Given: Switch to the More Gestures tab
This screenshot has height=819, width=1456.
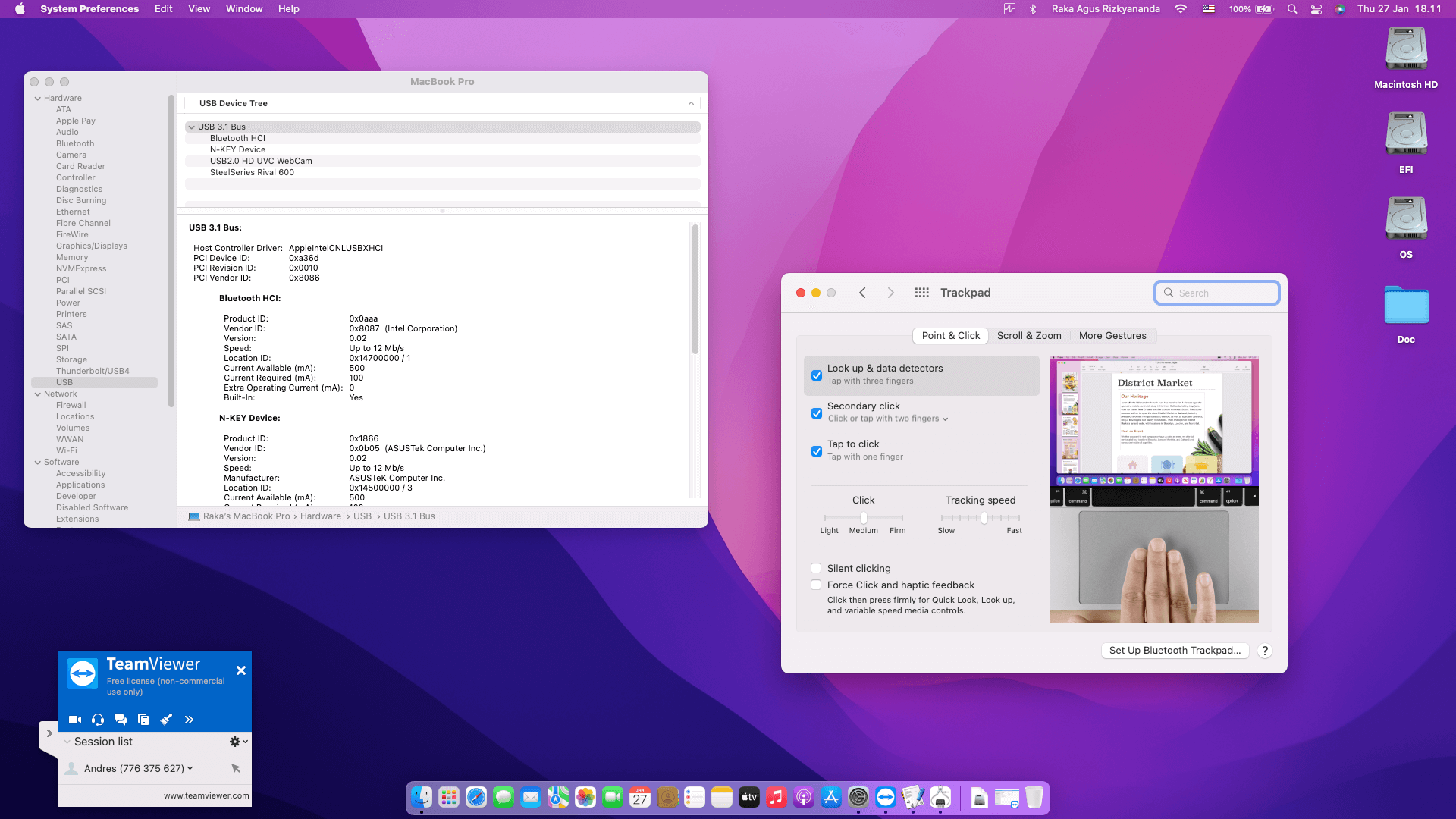Looking at the screenshot, I should (x=1112, y=336).
